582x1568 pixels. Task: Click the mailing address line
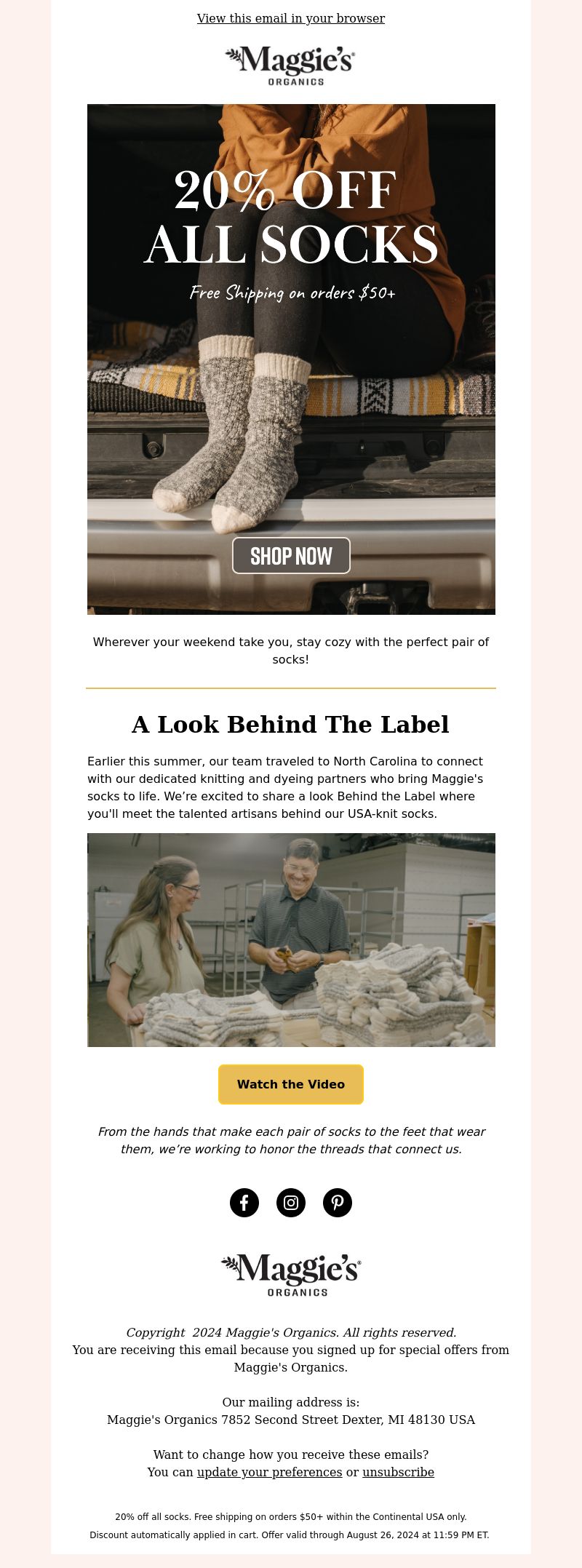291,1420
